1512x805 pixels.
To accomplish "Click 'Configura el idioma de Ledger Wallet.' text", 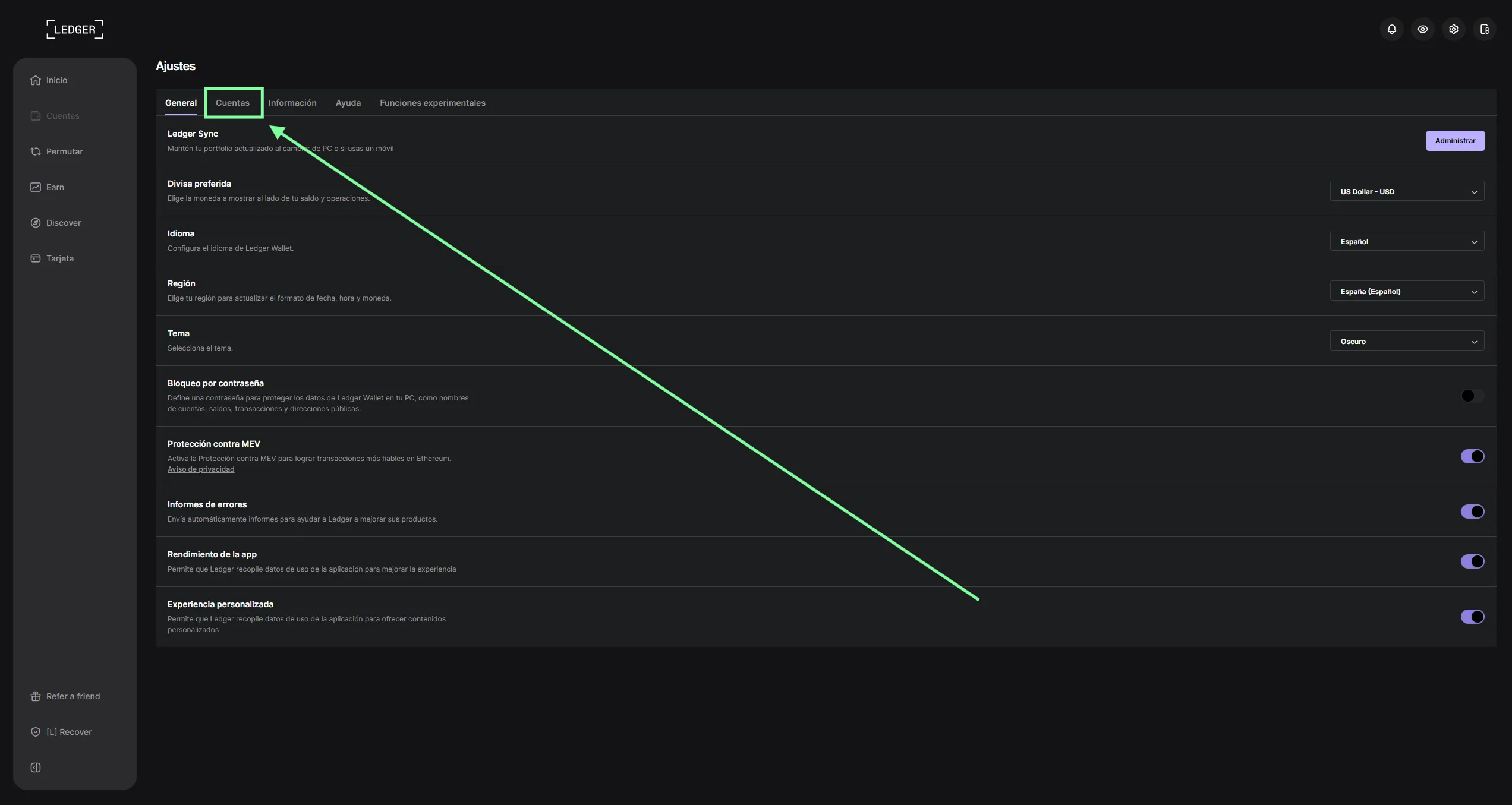I will [x=231, y=248].
